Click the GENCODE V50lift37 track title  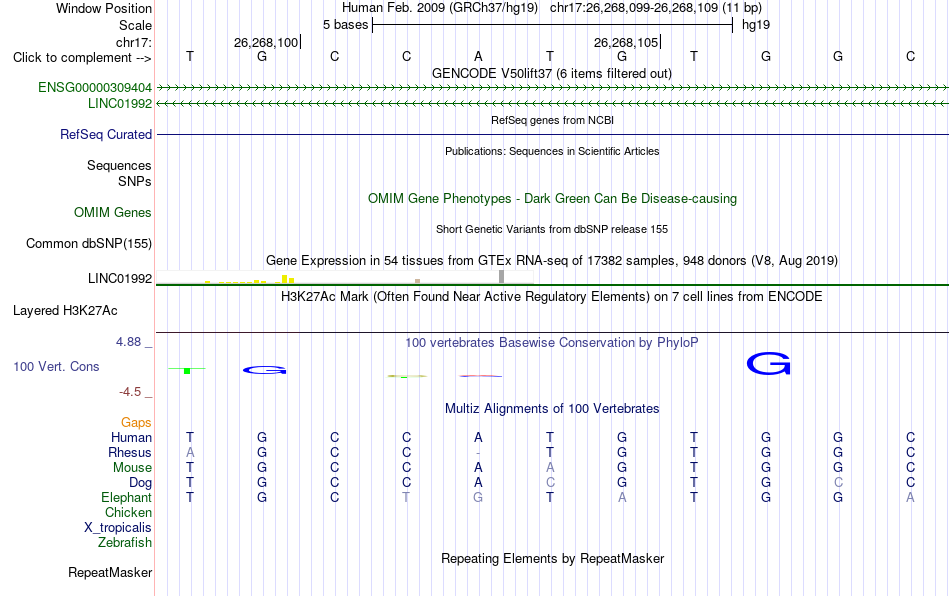pos(551,74)
